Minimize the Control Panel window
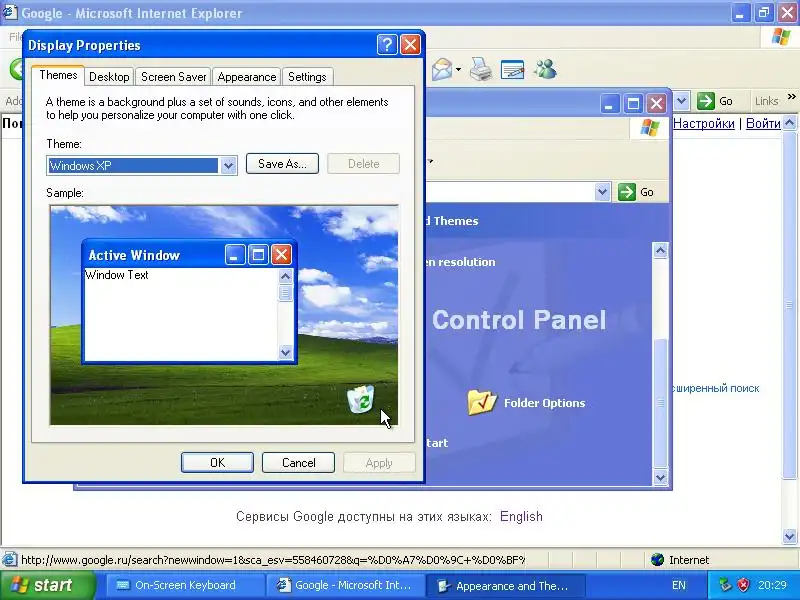800x600 pixels. (x=609, y=104)
